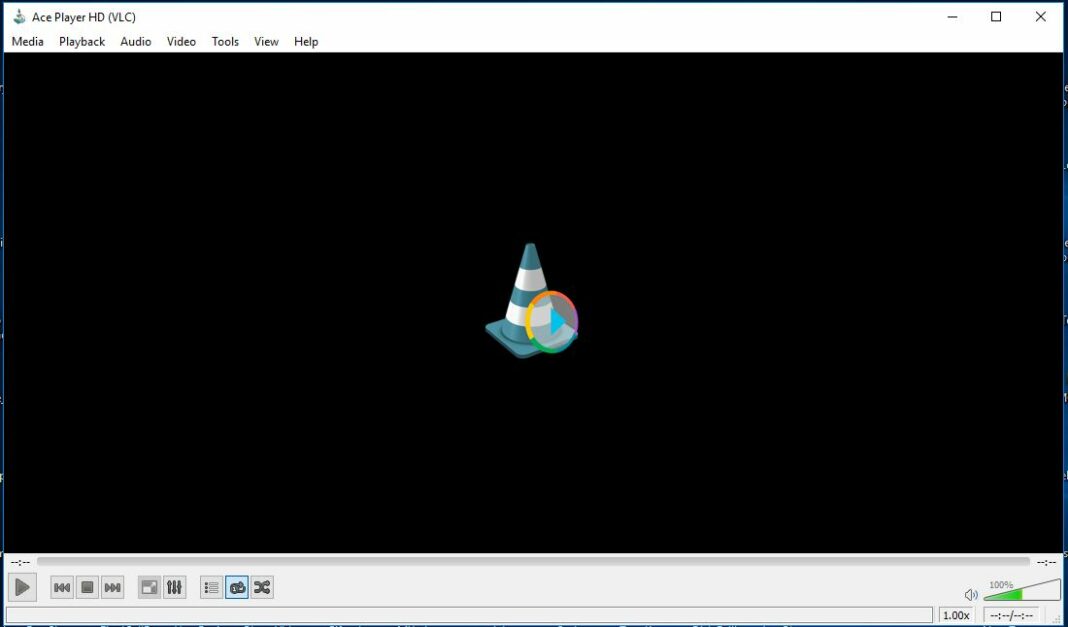This screenshot has height=627, width=1068.
Task: Toggle fullscreen video mode
Action: click(148, 587)
